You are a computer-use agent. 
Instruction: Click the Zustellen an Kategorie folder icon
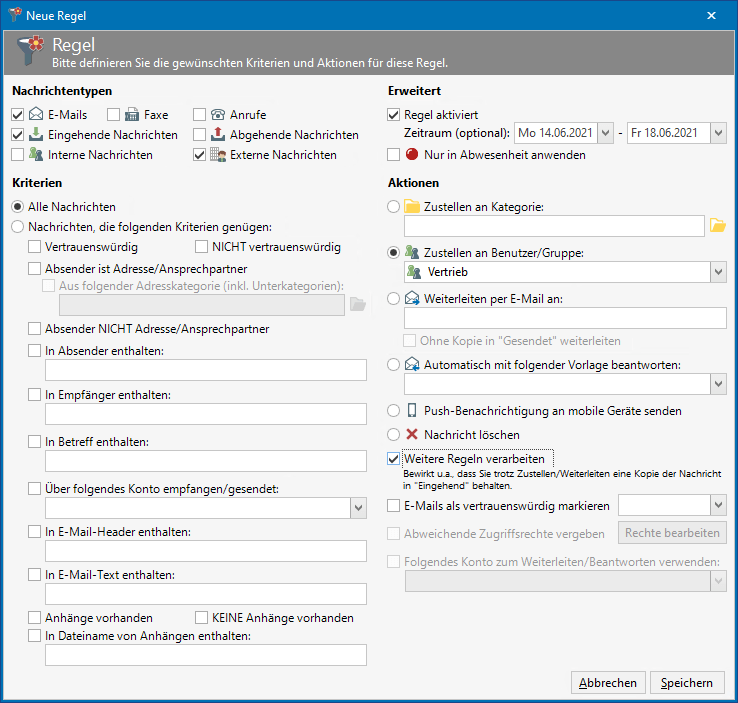click(x=412, y=207)
